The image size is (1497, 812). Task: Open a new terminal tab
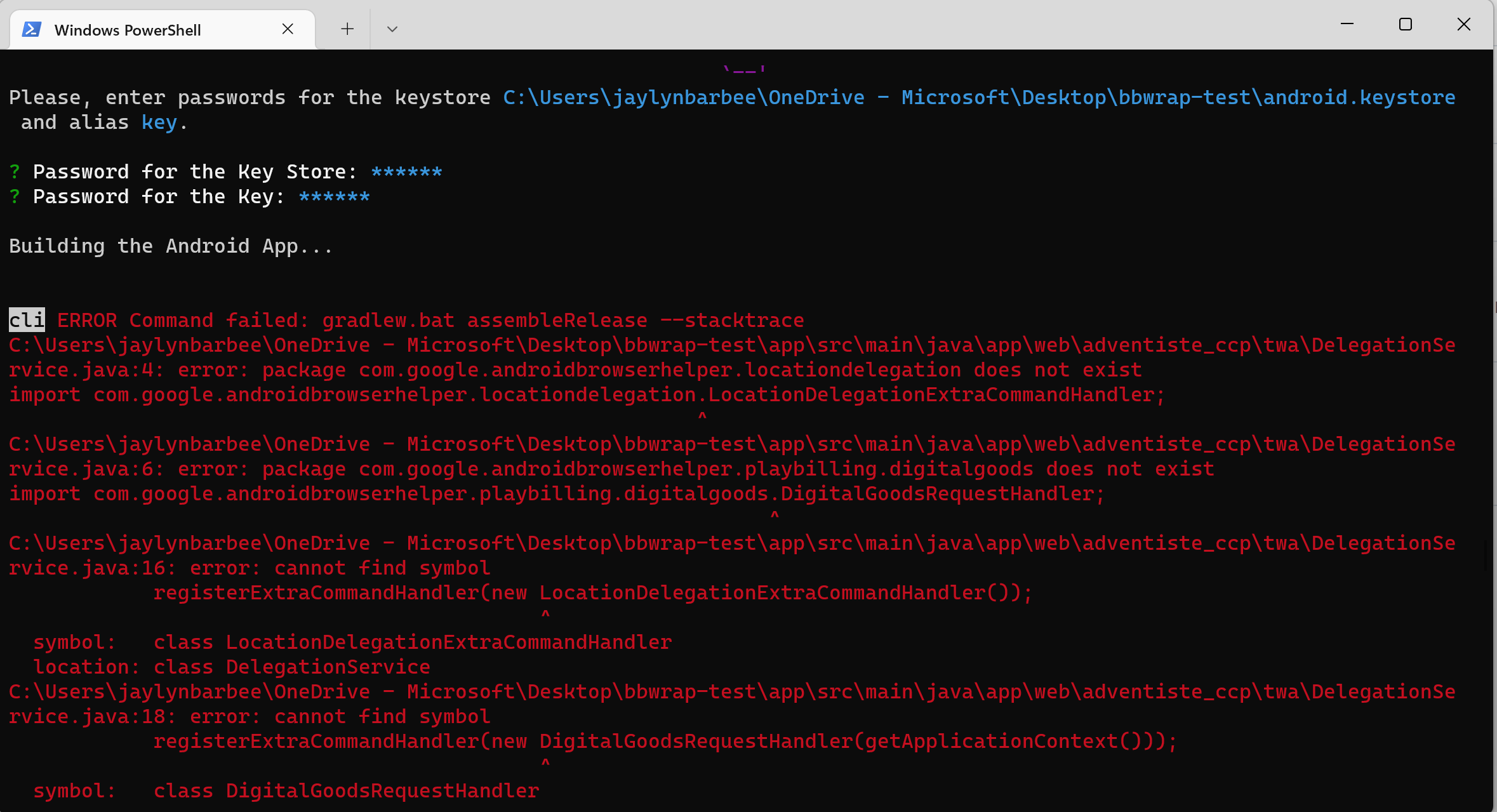(346, 29)
